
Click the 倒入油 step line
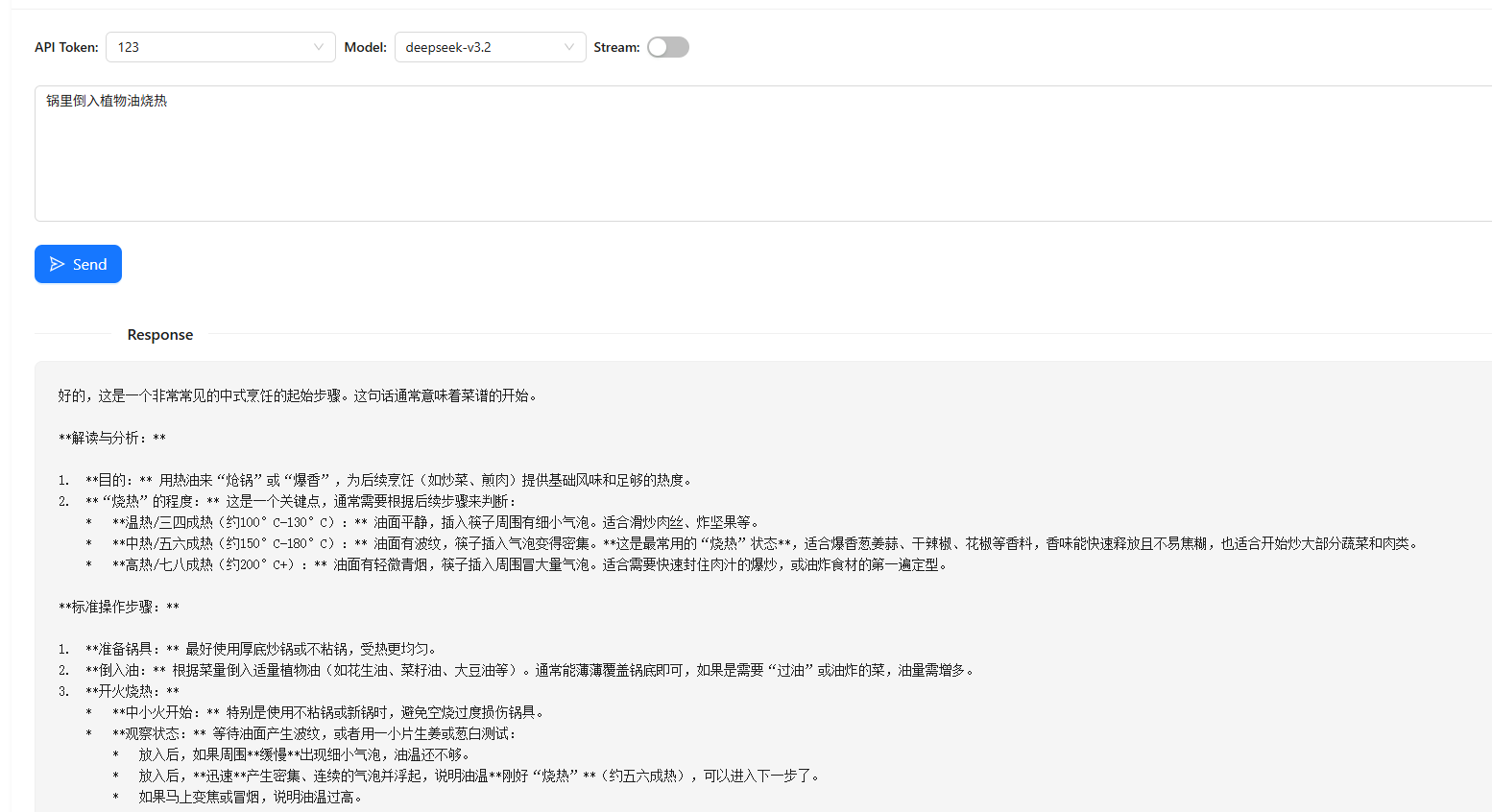[528, 670]
